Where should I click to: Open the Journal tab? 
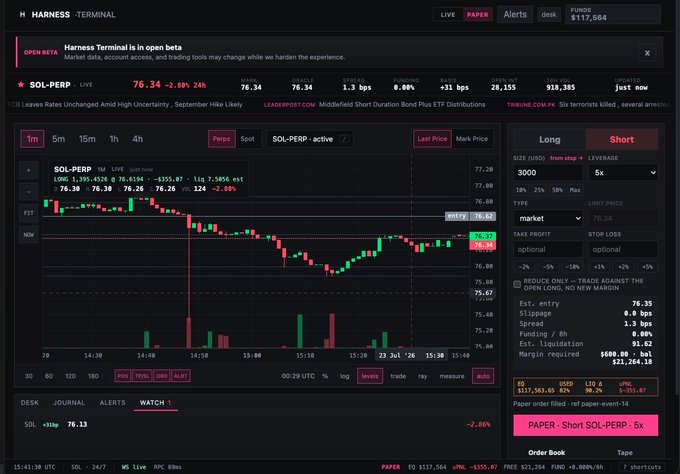(69, 403)
